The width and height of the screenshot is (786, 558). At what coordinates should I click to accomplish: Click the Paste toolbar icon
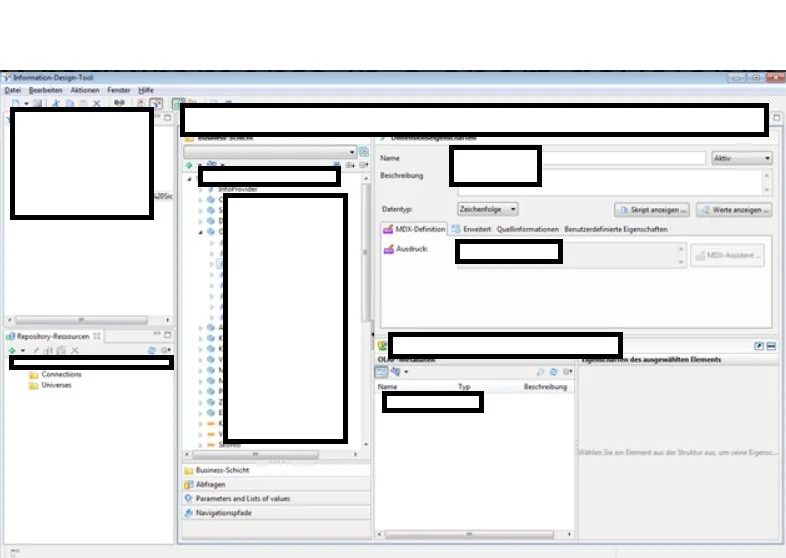click(x=83, y=103)
